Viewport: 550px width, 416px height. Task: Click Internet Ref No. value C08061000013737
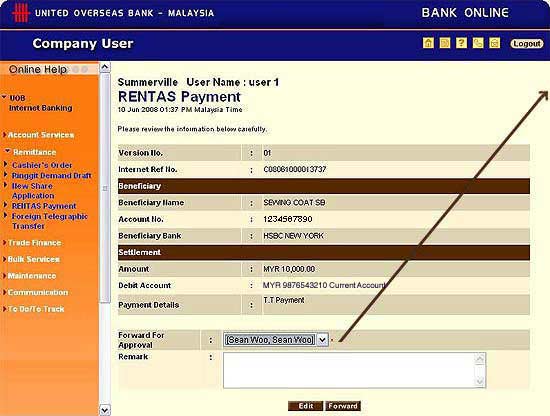295,169
